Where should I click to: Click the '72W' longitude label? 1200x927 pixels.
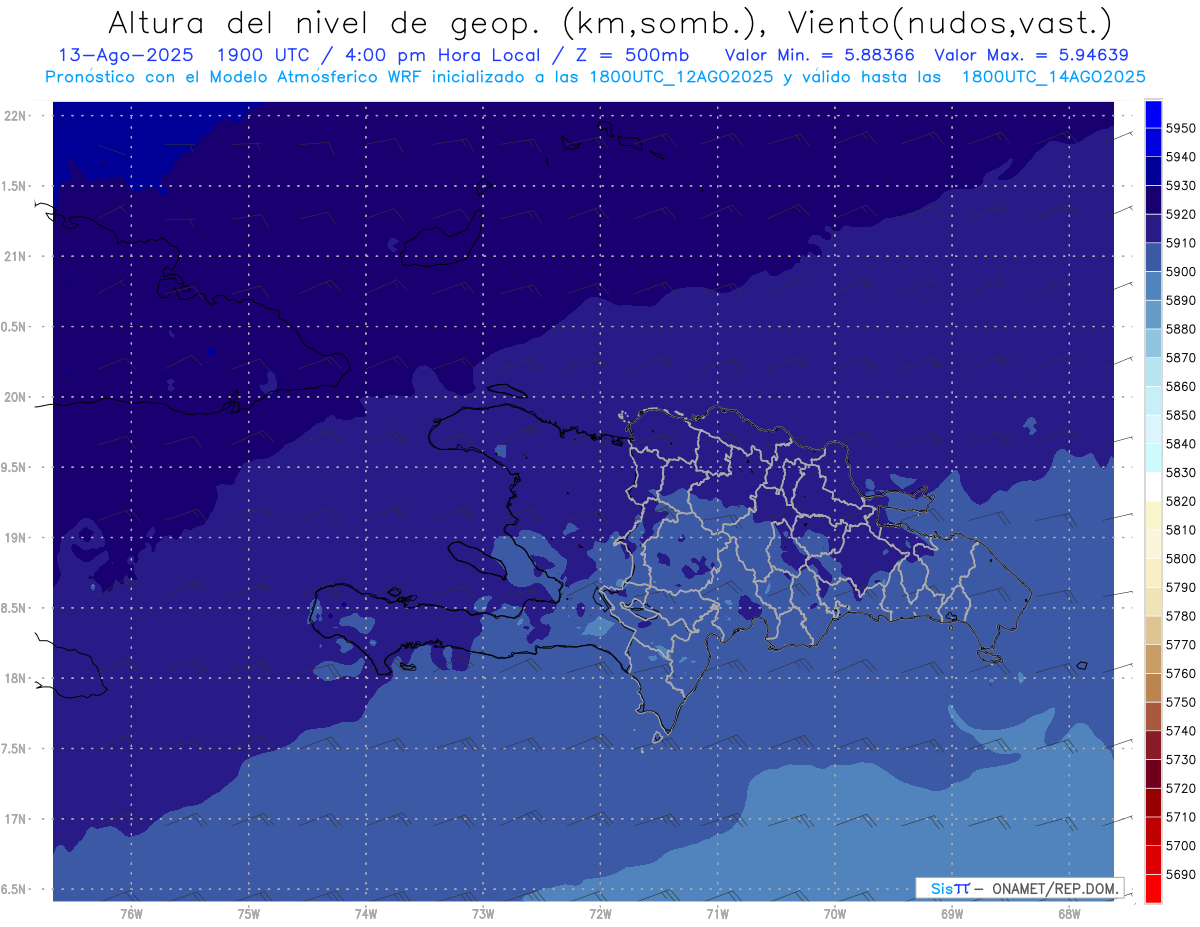pos(600,913)
